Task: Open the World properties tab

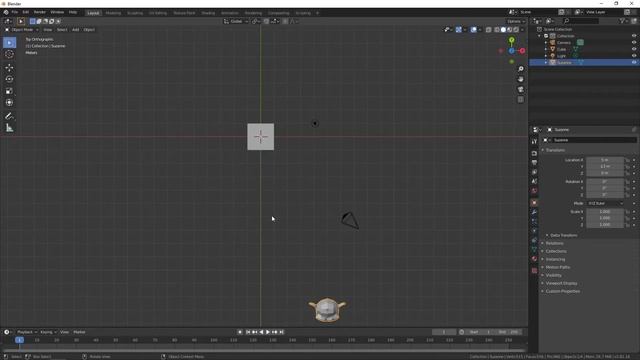Action: (534, 191)
